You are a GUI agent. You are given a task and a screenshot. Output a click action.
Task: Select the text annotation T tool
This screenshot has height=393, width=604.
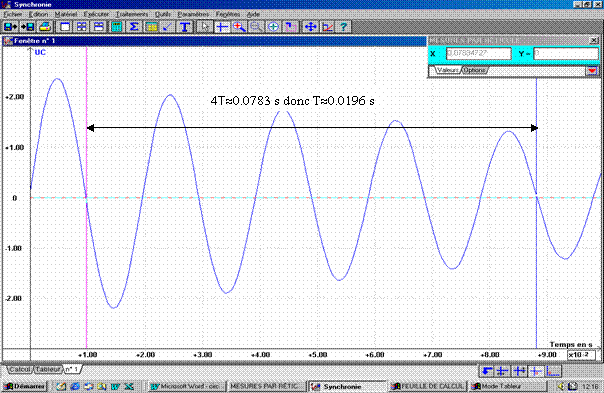[185, 27]
